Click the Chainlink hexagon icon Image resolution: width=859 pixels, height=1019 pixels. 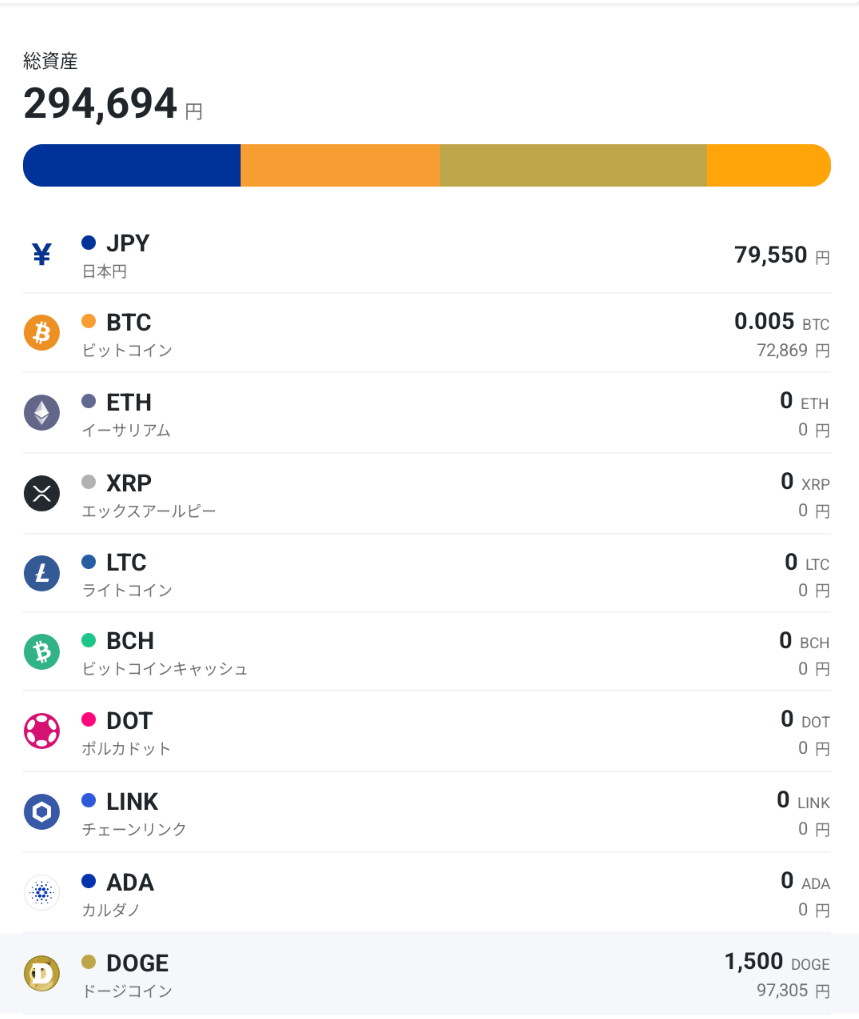[42, 812]
